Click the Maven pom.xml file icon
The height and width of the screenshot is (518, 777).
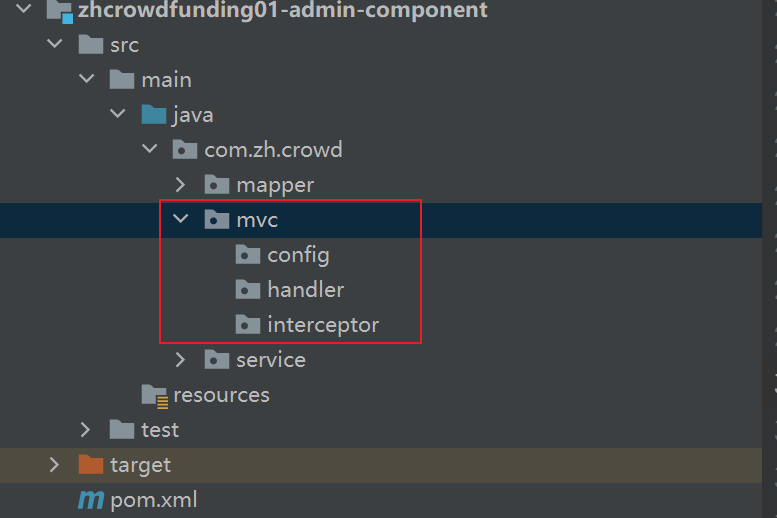(91, 499)
